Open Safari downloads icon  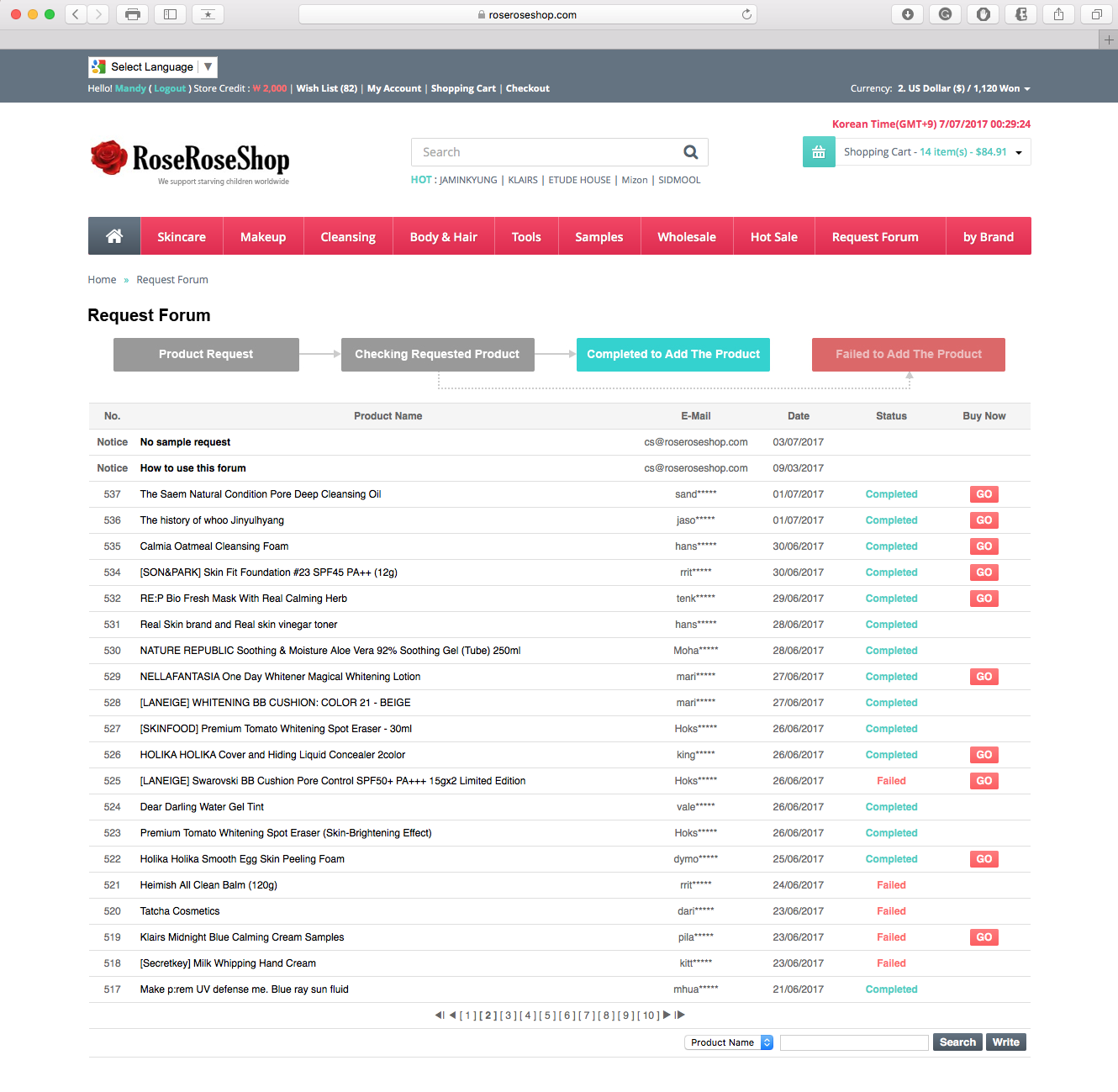coord(907,14)
